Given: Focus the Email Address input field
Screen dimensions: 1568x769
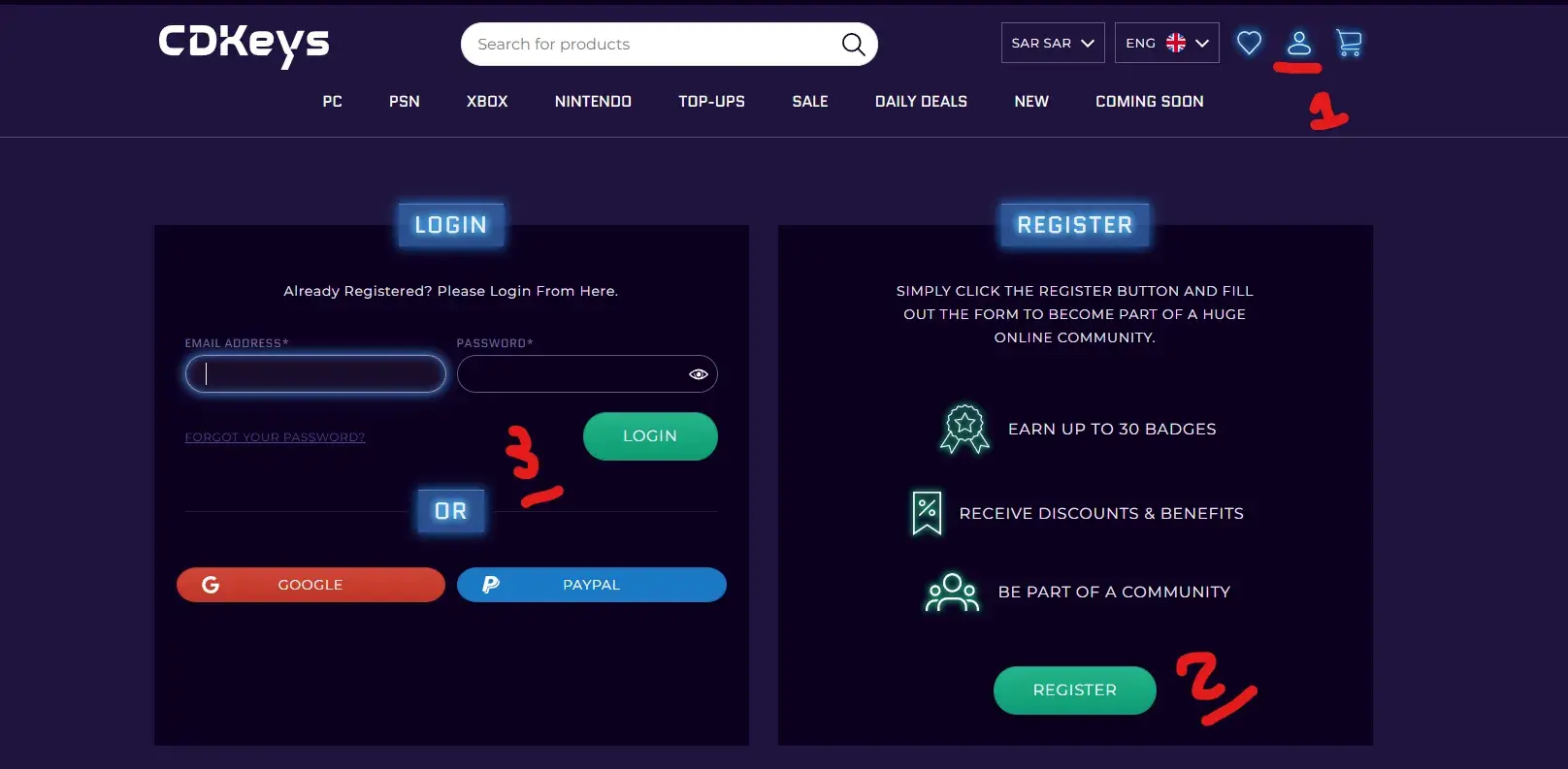Looking at the screenshot, I should (315, 374).
